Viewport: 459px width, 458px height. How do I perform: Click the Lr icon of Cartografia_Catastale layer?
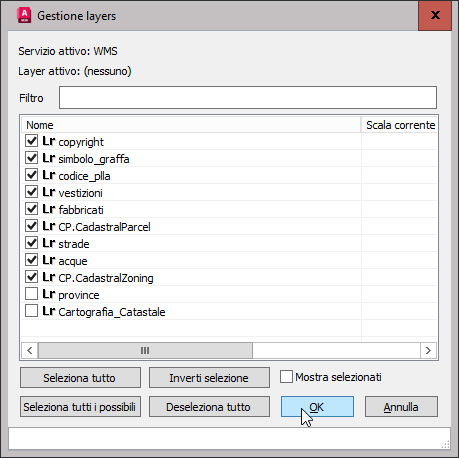(x=49, y=311)
